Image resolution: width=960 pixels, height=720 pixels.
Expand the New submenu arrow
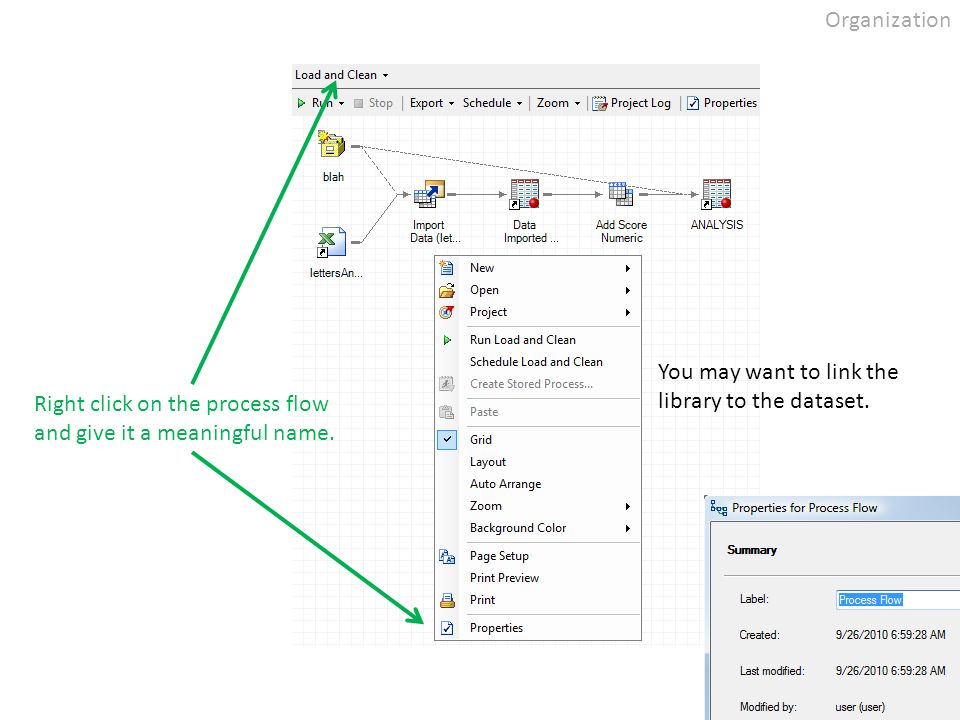(x=628, y=268)
